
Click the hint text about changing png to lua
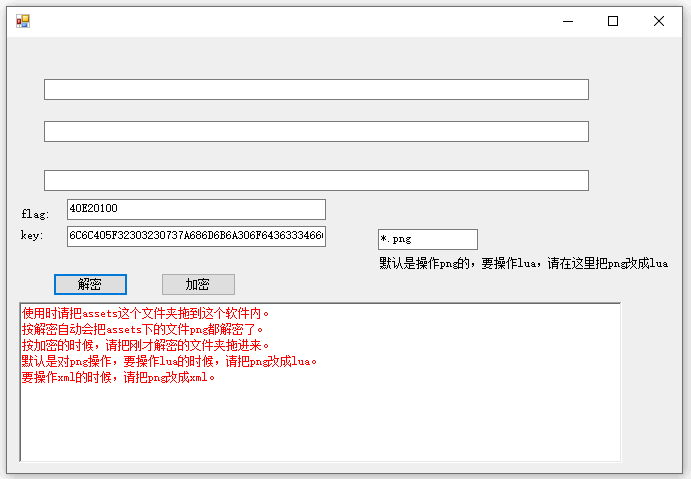[x=523, y=264]
